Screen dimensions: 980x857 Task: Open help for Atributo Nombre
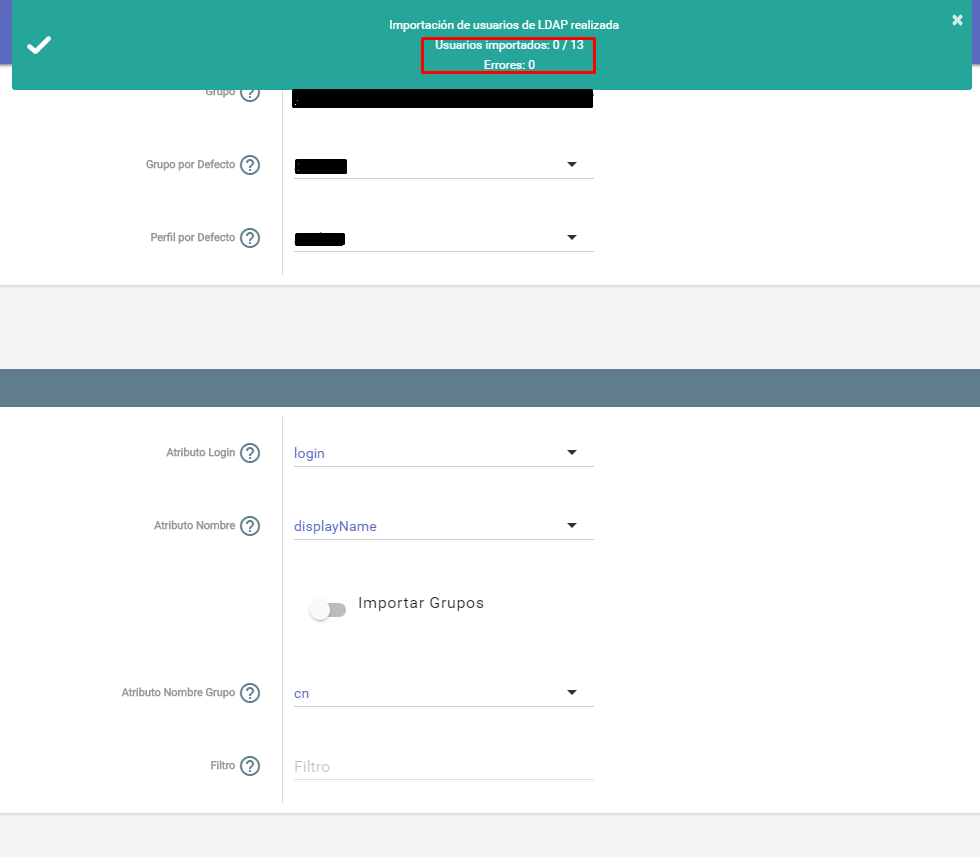(251, 525)
